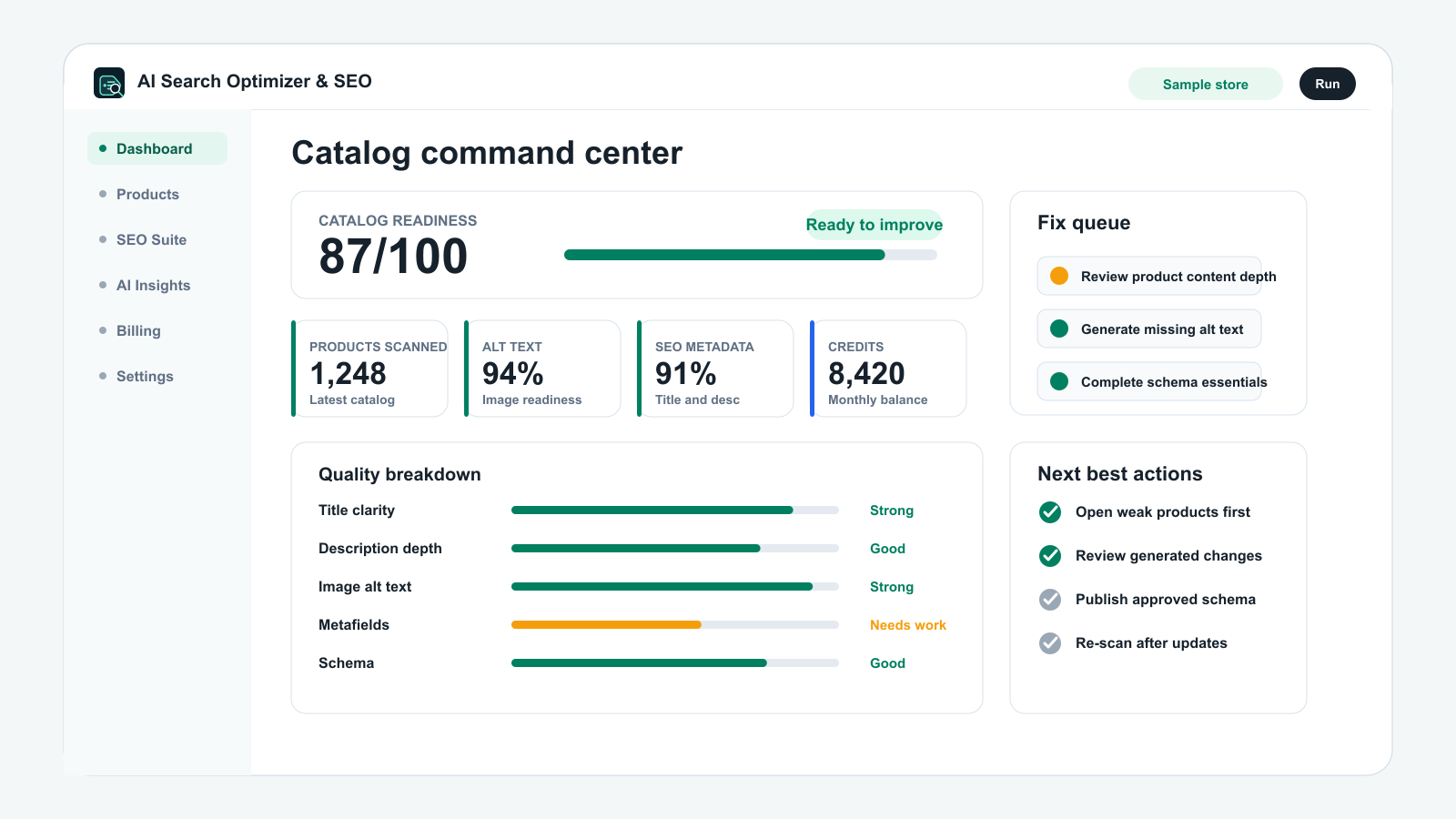
Task: Open the Products Scanned 1,248 card
Action: tap(369, 369)
